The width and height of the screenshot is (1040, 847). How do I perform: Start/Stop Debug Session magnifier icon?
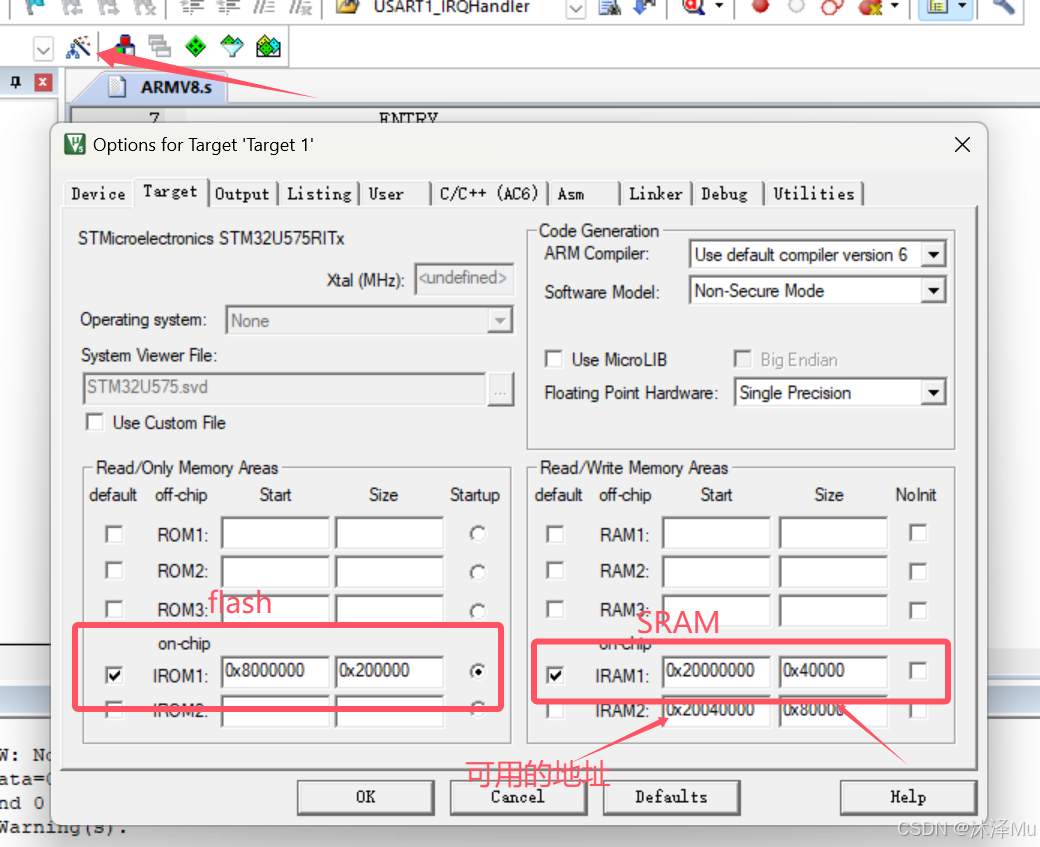(693, 7)
